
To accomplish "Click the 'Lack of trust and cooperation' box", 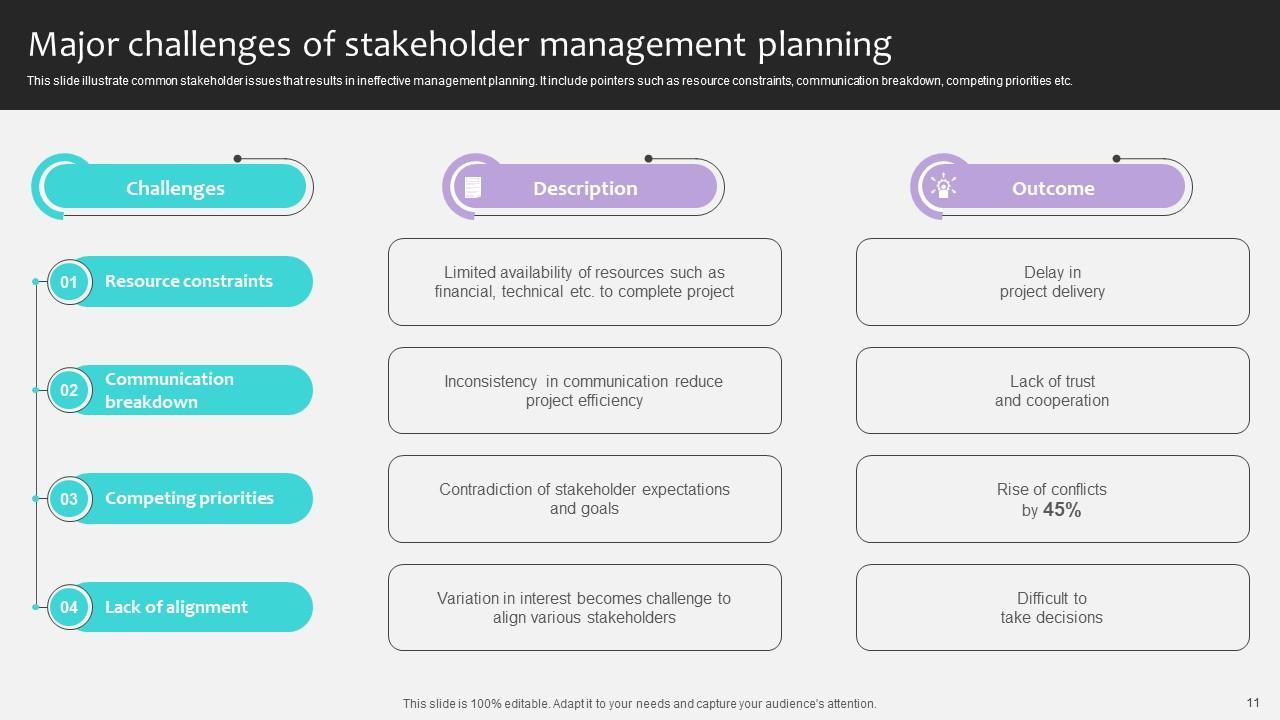I will click(1052, 391).
